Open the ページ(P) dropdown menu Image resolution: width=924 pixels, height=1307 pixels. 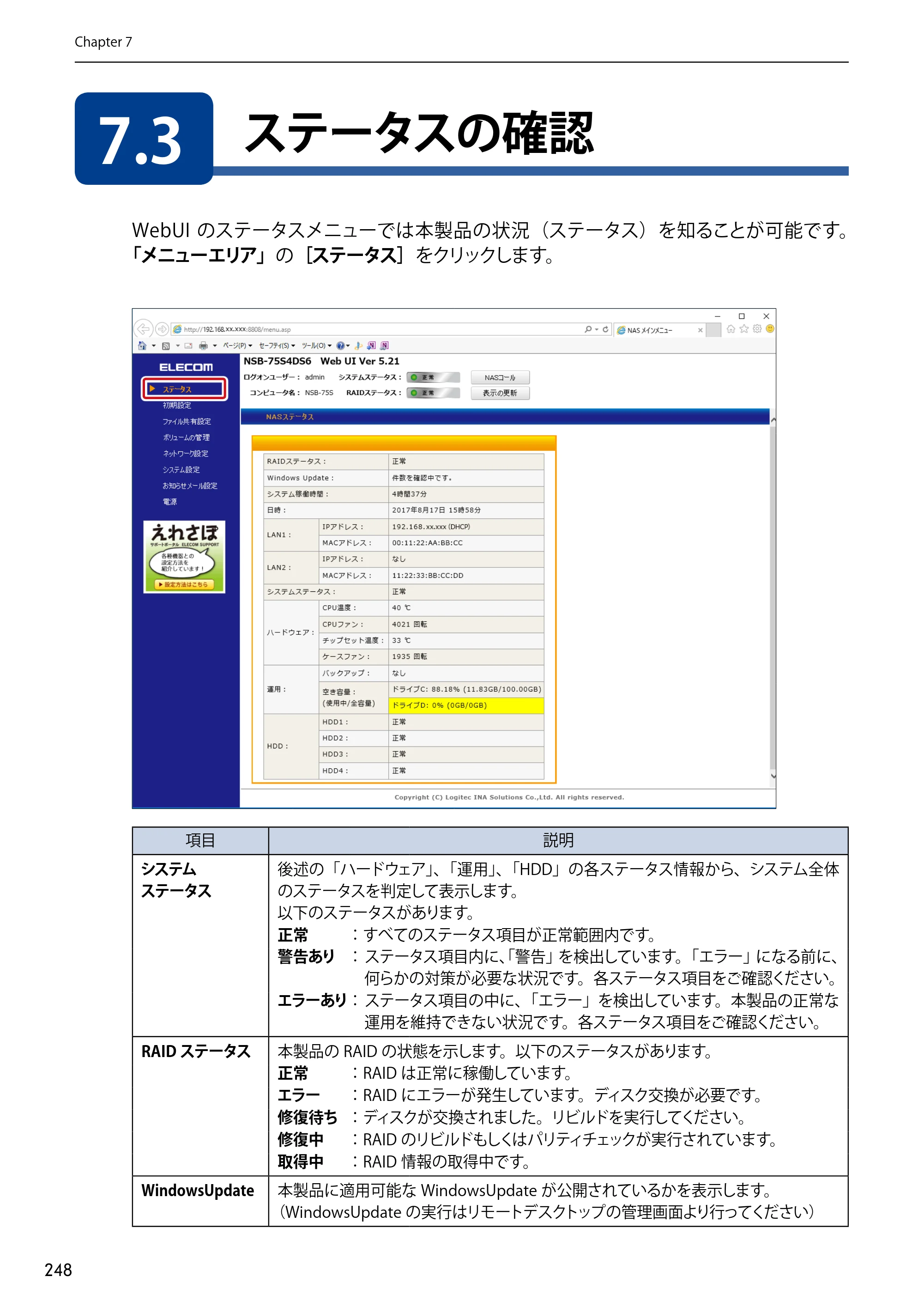[238, 346]
